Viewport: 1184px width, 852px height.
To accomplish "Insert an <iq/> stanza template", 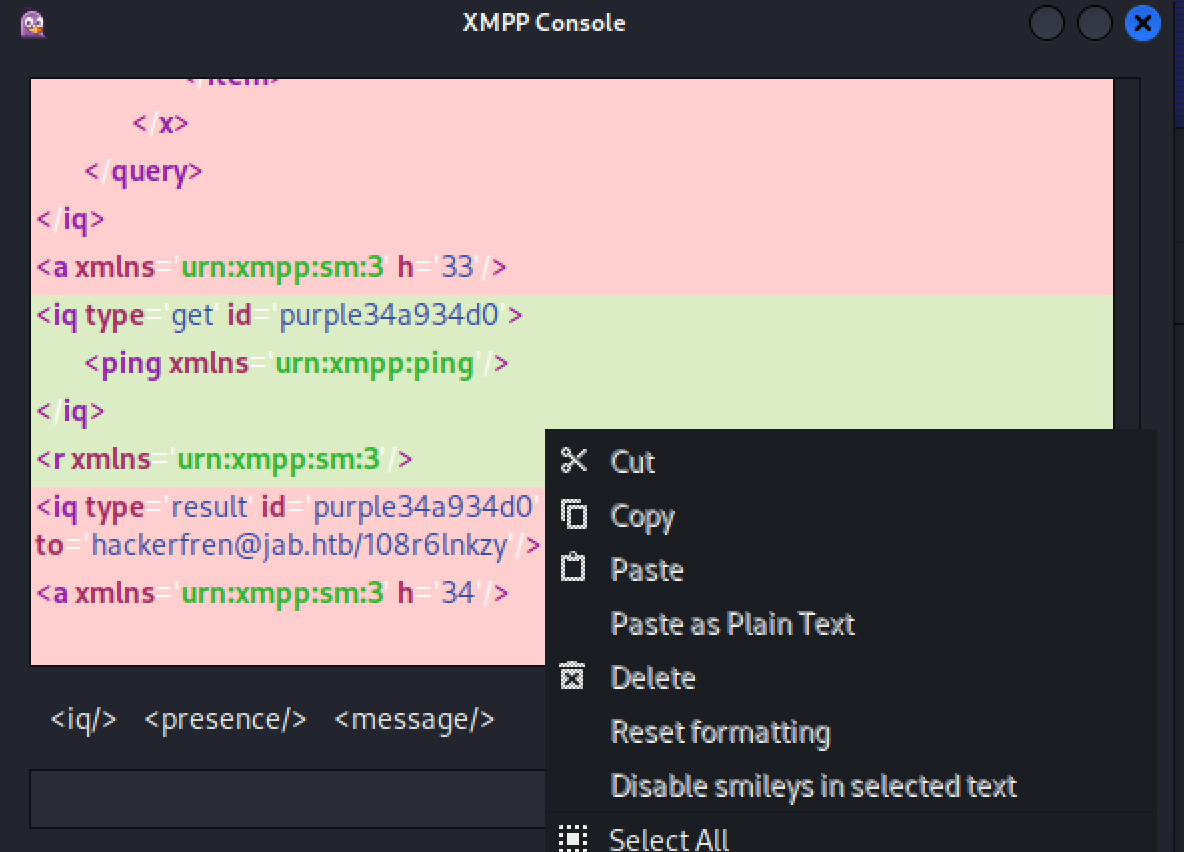I will (x=84, y=719).
